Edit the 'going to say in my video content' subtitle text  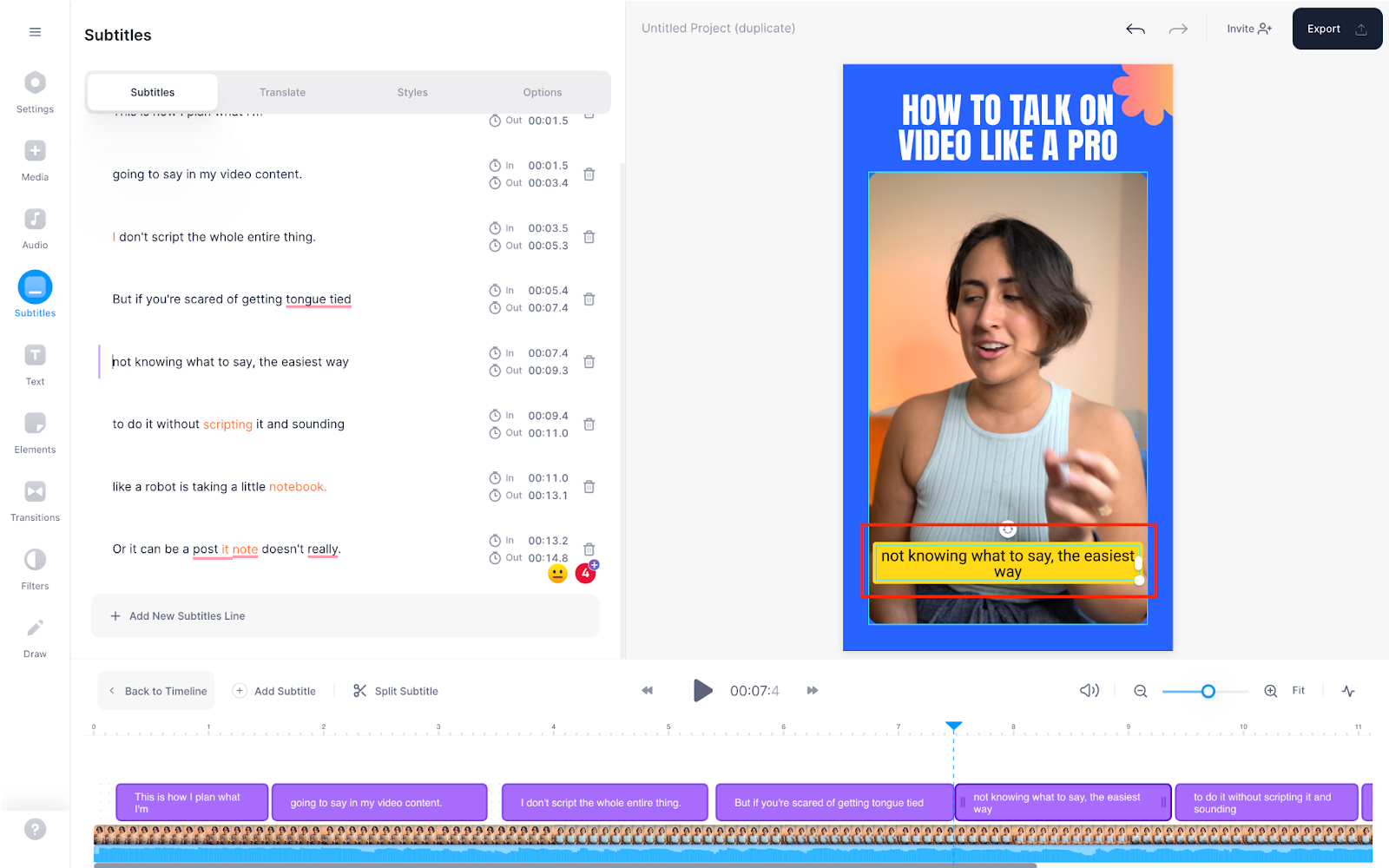[207, 174]
